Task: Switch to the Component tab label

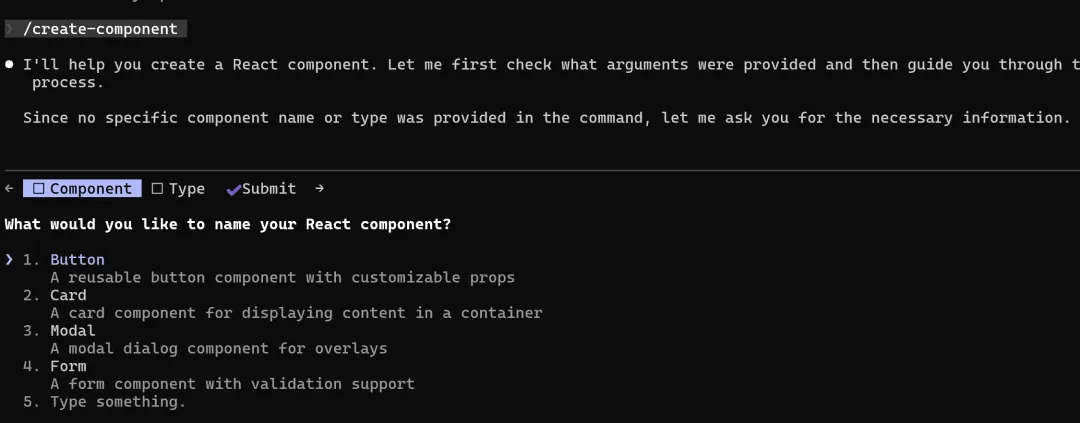Action: pyautogui.click(x=90, y=188)
